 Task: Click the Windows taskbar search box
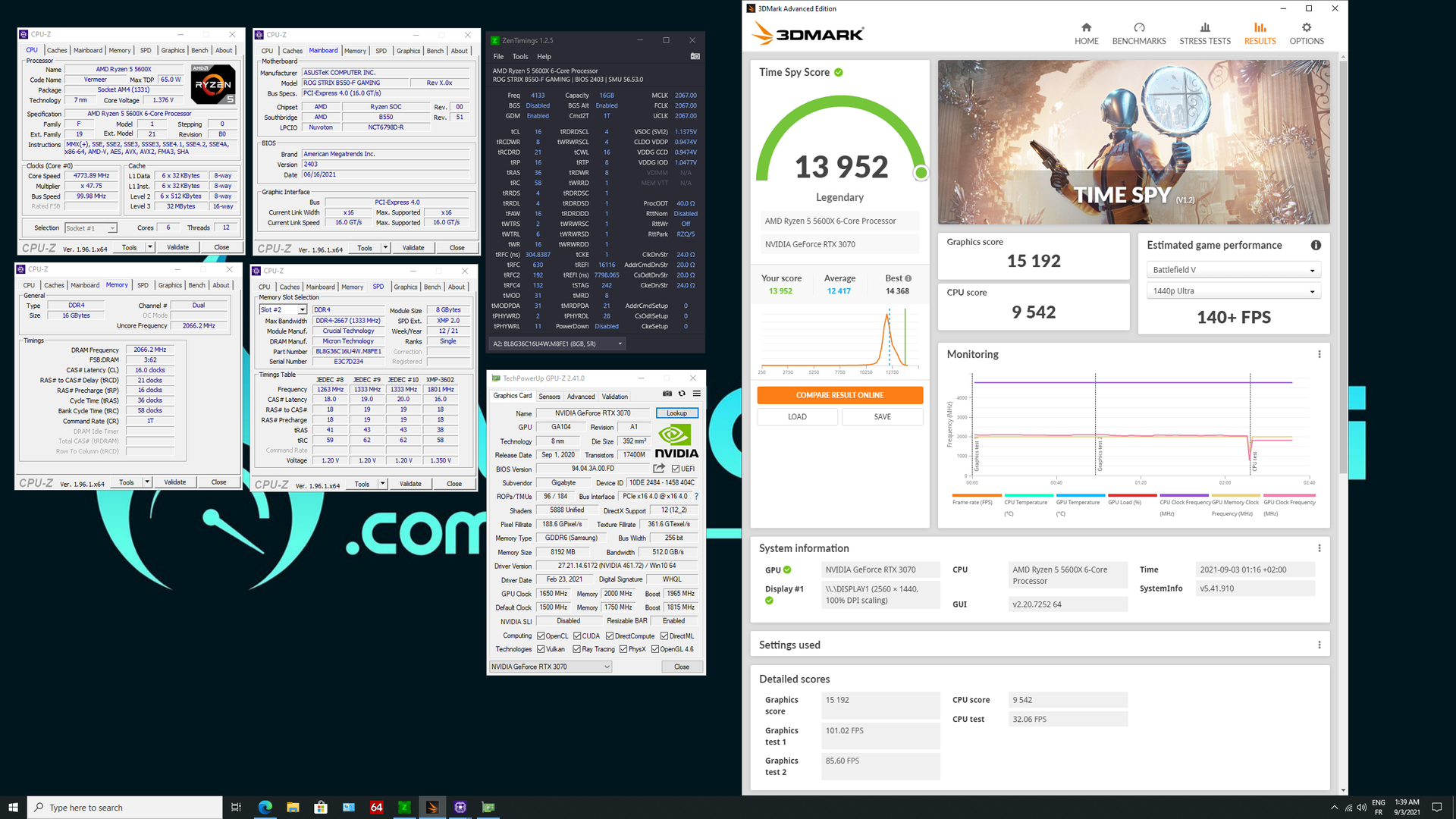point(125,807)
